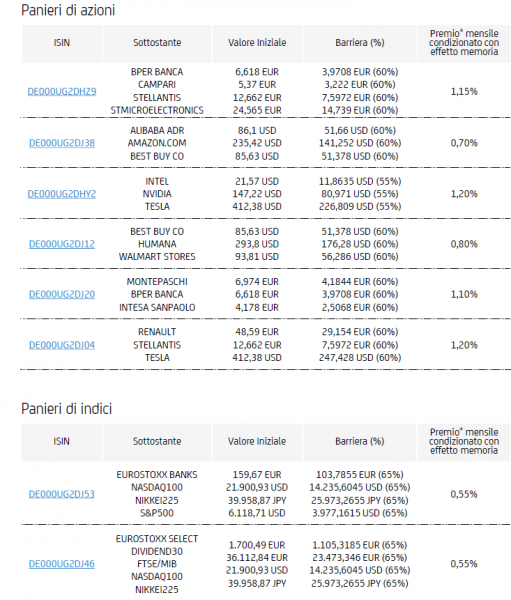Open ISIN link DE000UG2DJ04

[x=62, y=345]
